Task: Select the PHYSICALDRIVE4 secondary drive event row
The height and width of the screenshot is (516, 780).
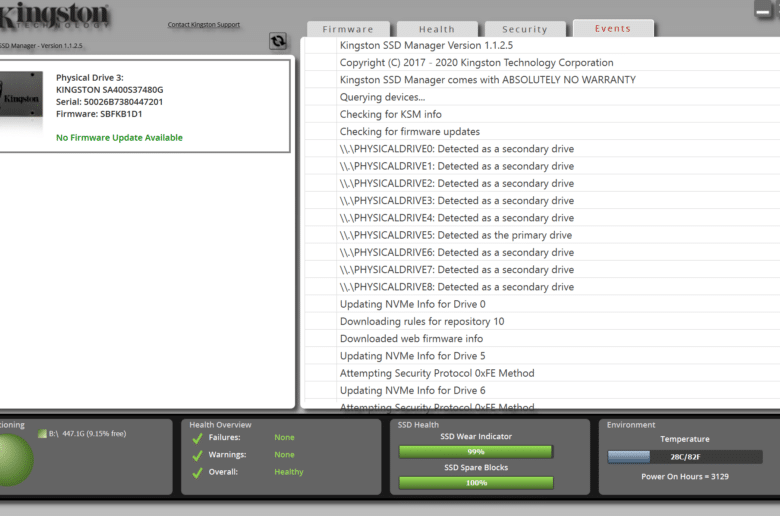Action: (x=542, y=218)
